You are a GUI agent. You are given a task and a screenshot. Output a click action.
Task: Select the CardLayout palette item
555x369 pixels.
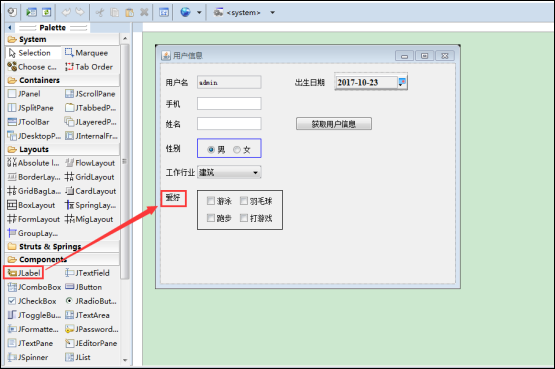(x=91, y=191)
